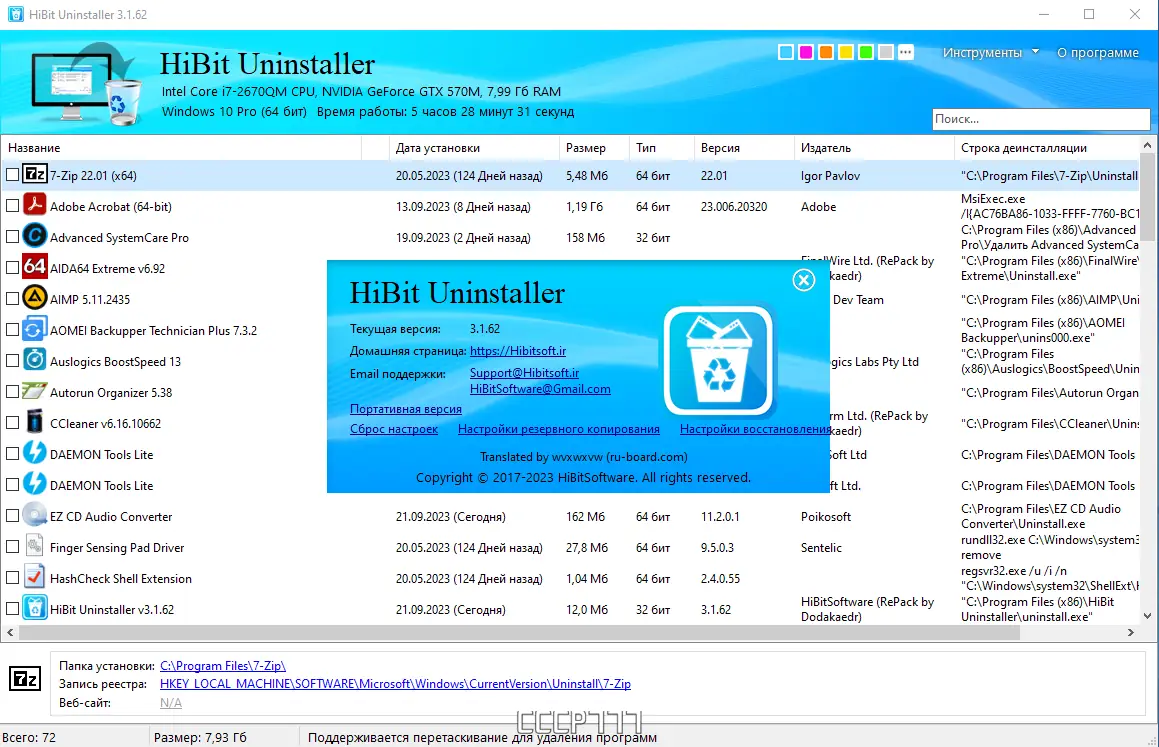This screenshot has height=747, width=1159.
Task: Select the gray theme color swatch
Action: (x=886, y=52)
